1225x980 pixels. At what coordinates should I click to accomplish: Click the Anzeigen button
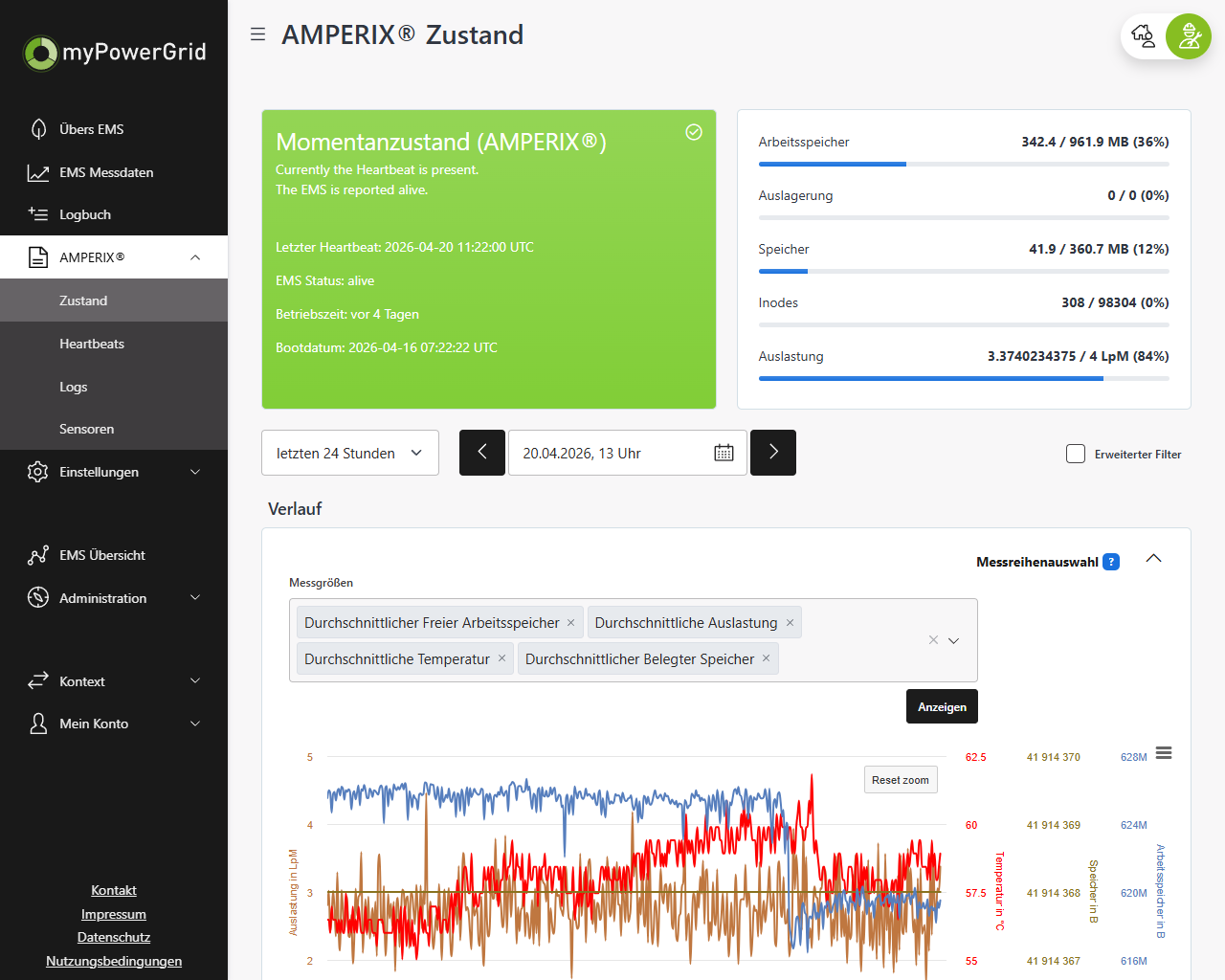942,706
